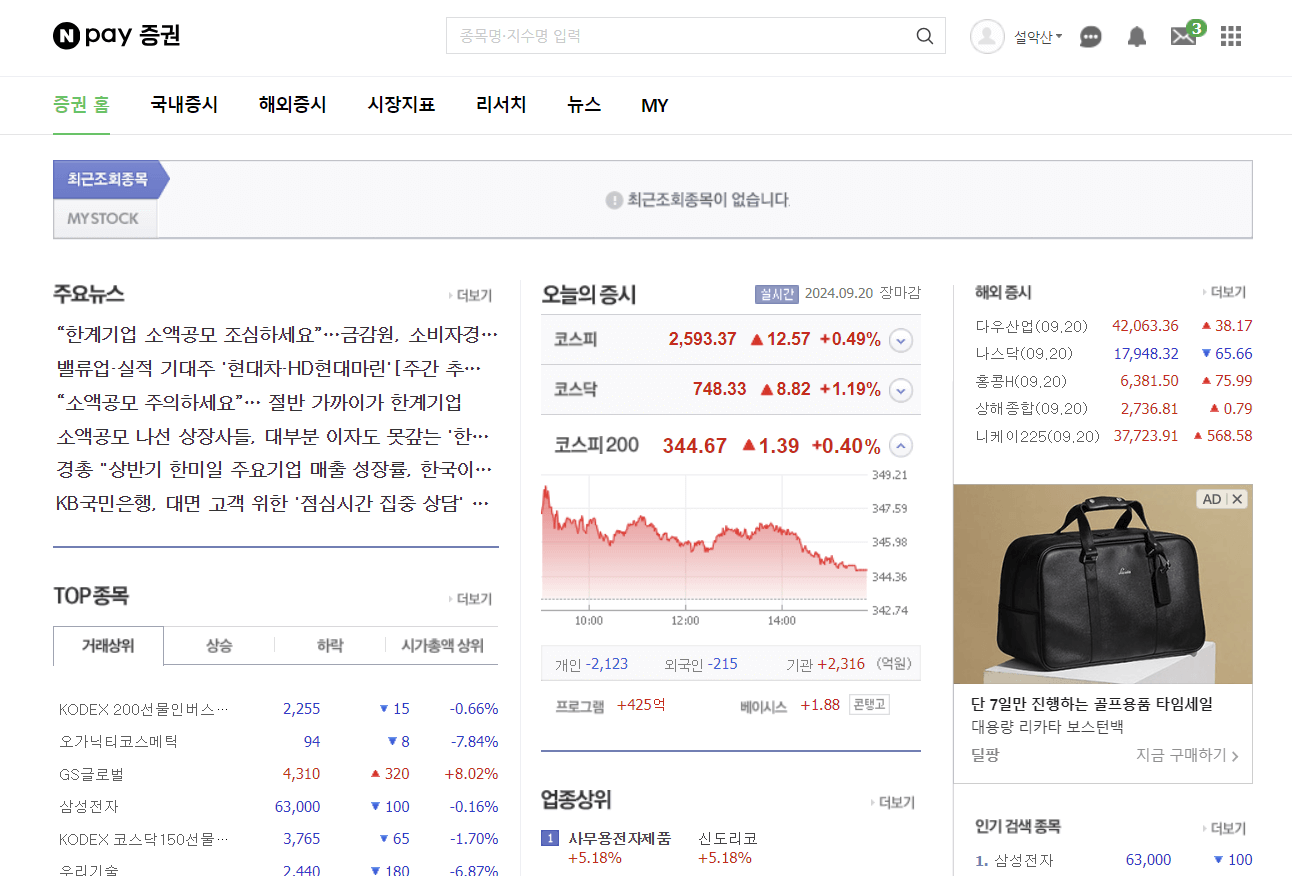Open the mail icon showing 3 unread messages
The width and height of the screenshot is (1292, 876).
(x=1182, y=37)
